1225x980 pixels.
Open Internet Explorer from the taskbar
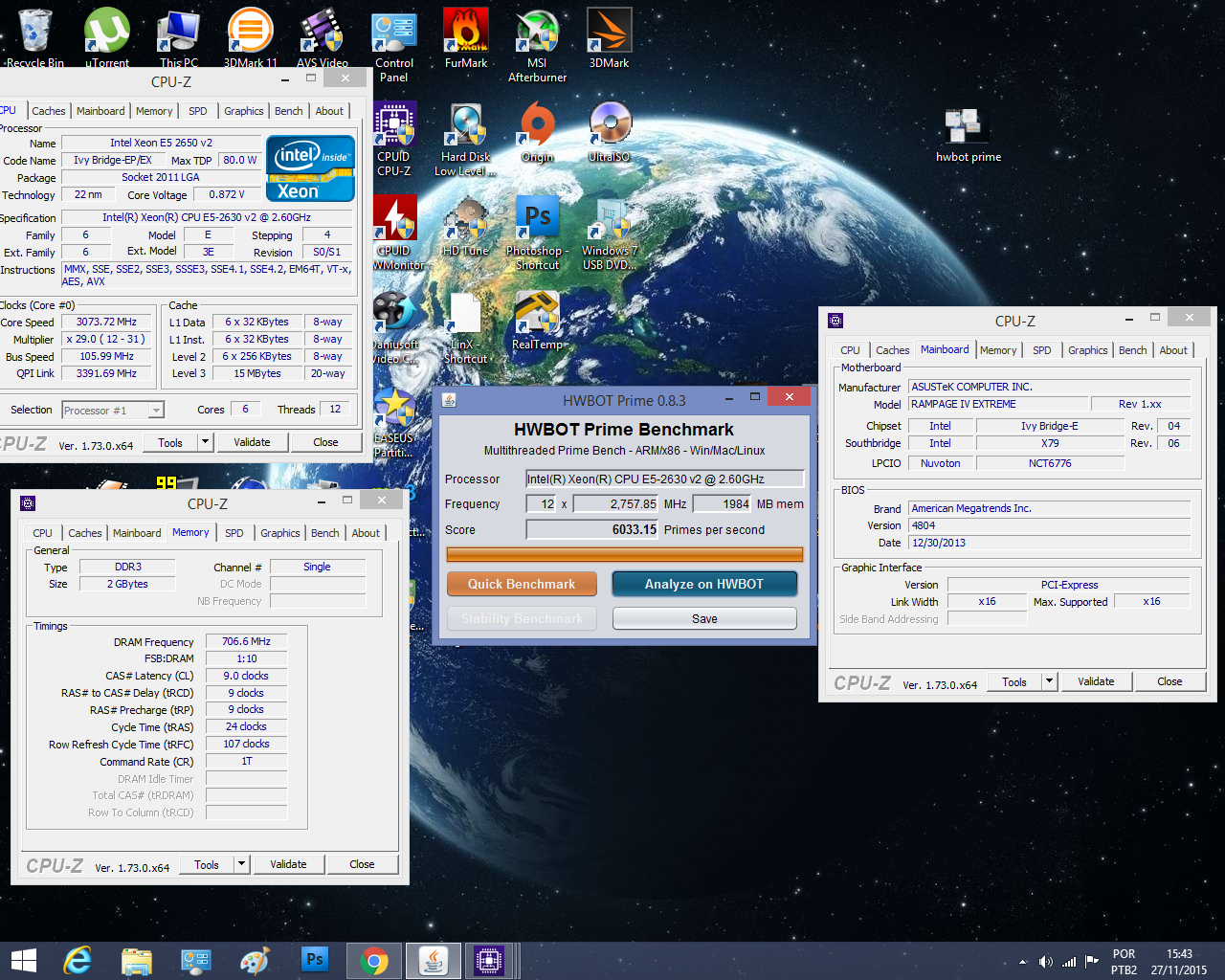click(78, 961)
